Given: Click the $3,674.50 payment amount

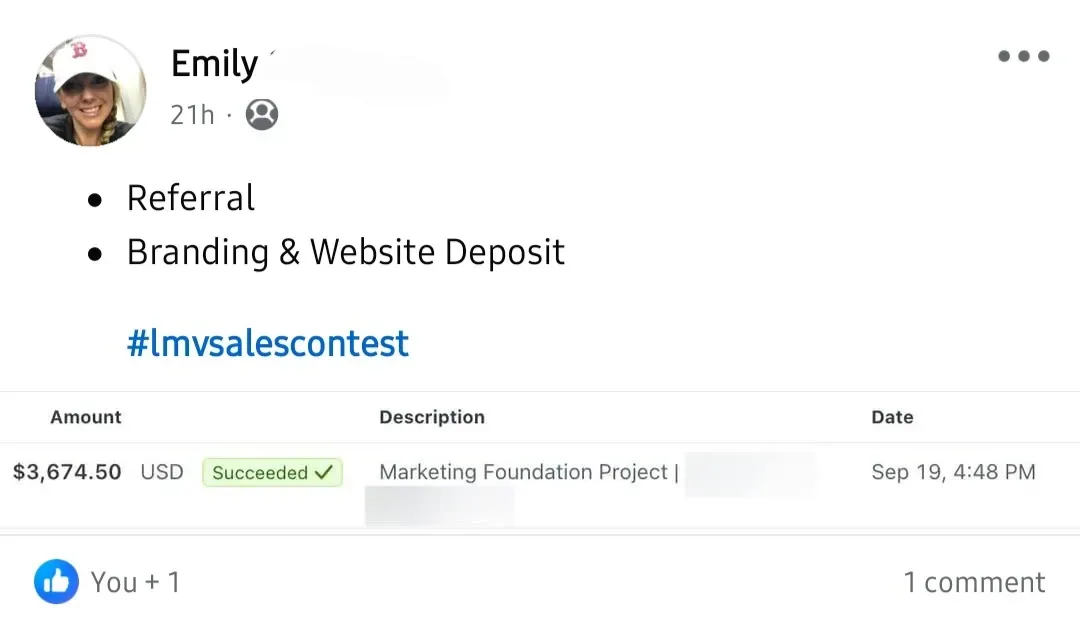Looking at the screenshot, I should tap(67, 472).
